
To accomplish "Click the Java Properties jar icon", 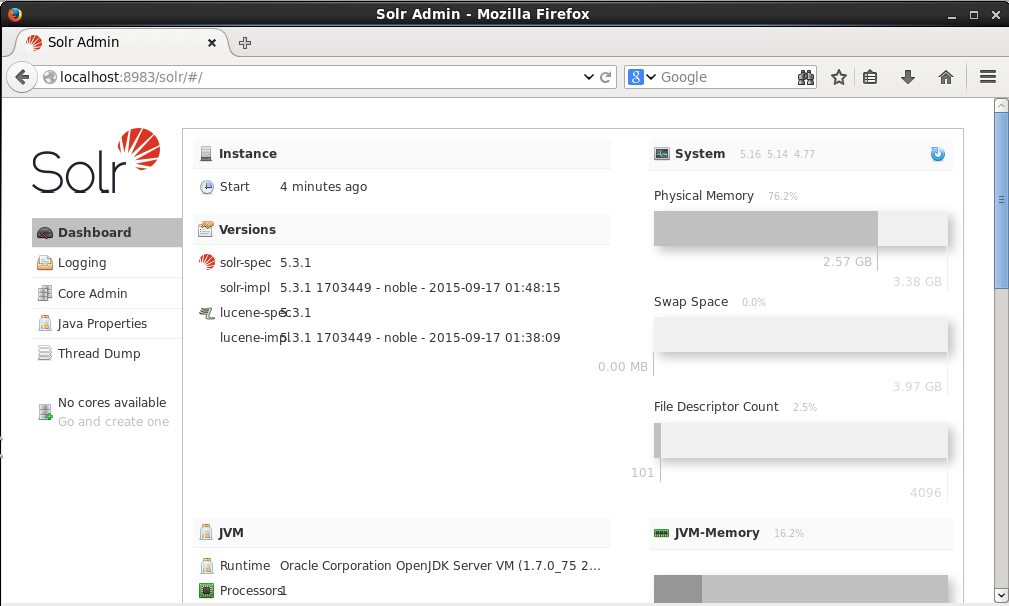I will click(44, 324).
